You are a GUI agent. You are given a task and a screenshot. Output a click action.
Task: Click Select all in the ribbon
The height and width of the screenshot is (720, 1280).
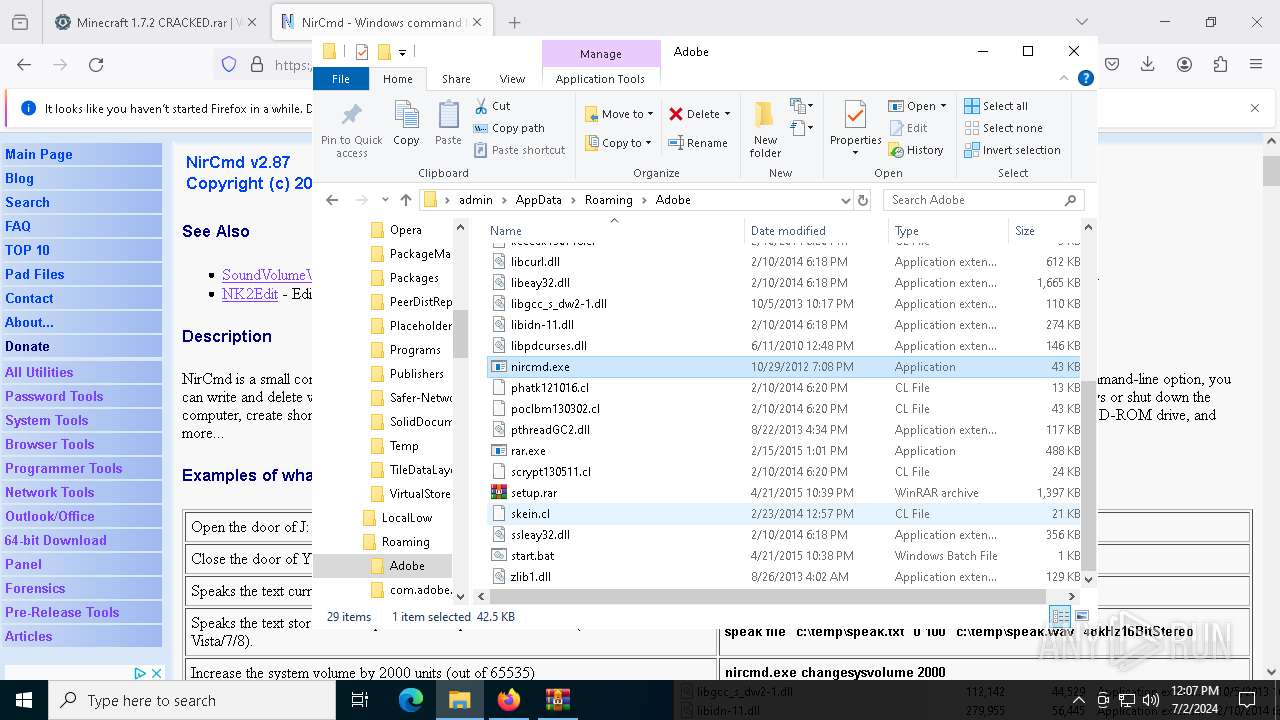[996, 106]
